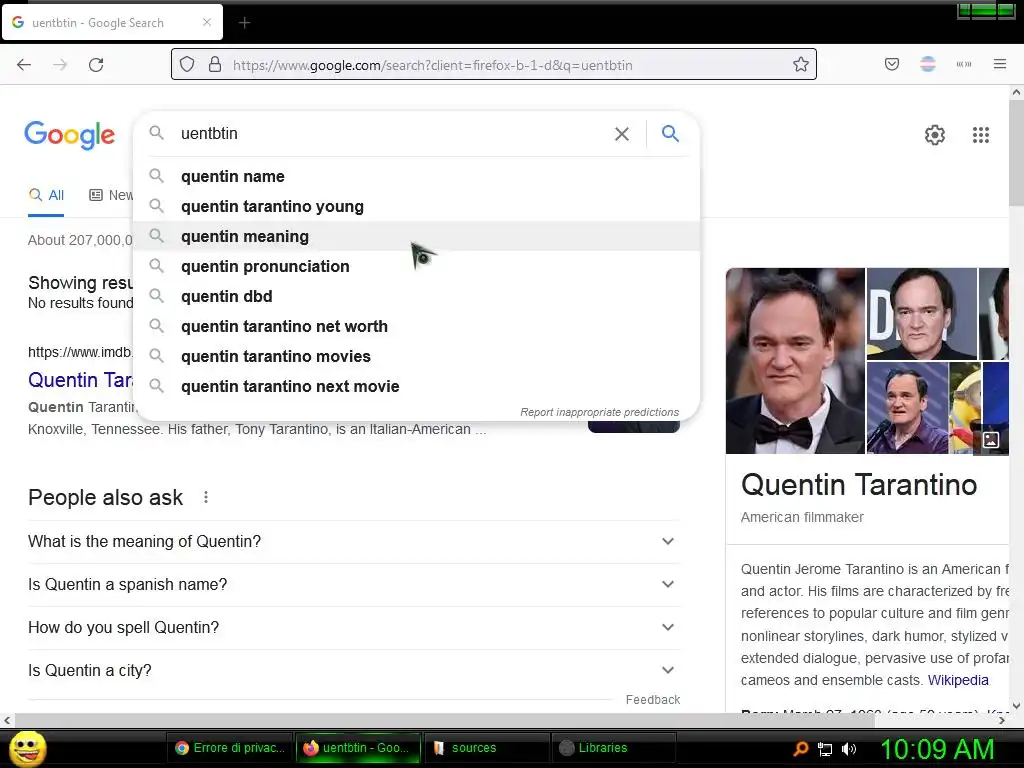Image resolution: width=1024 pixels, height=768 pixels.
Task: Click 'Report inappropriate predictions' link
Action: (600, 412)
